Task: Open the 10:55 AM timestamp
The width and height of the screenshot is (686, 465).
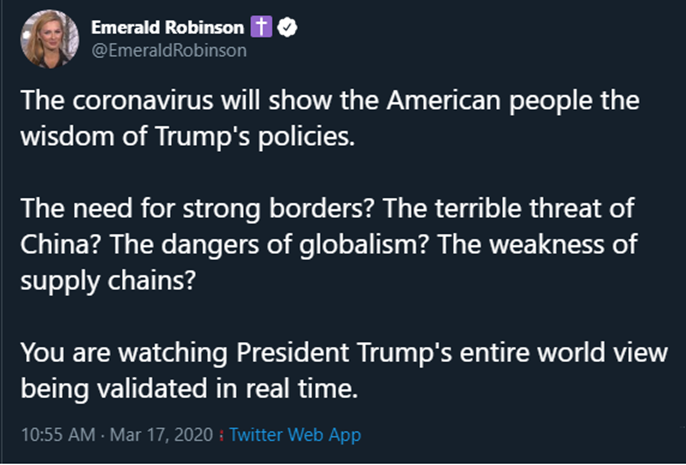Action: click(58, 435)
